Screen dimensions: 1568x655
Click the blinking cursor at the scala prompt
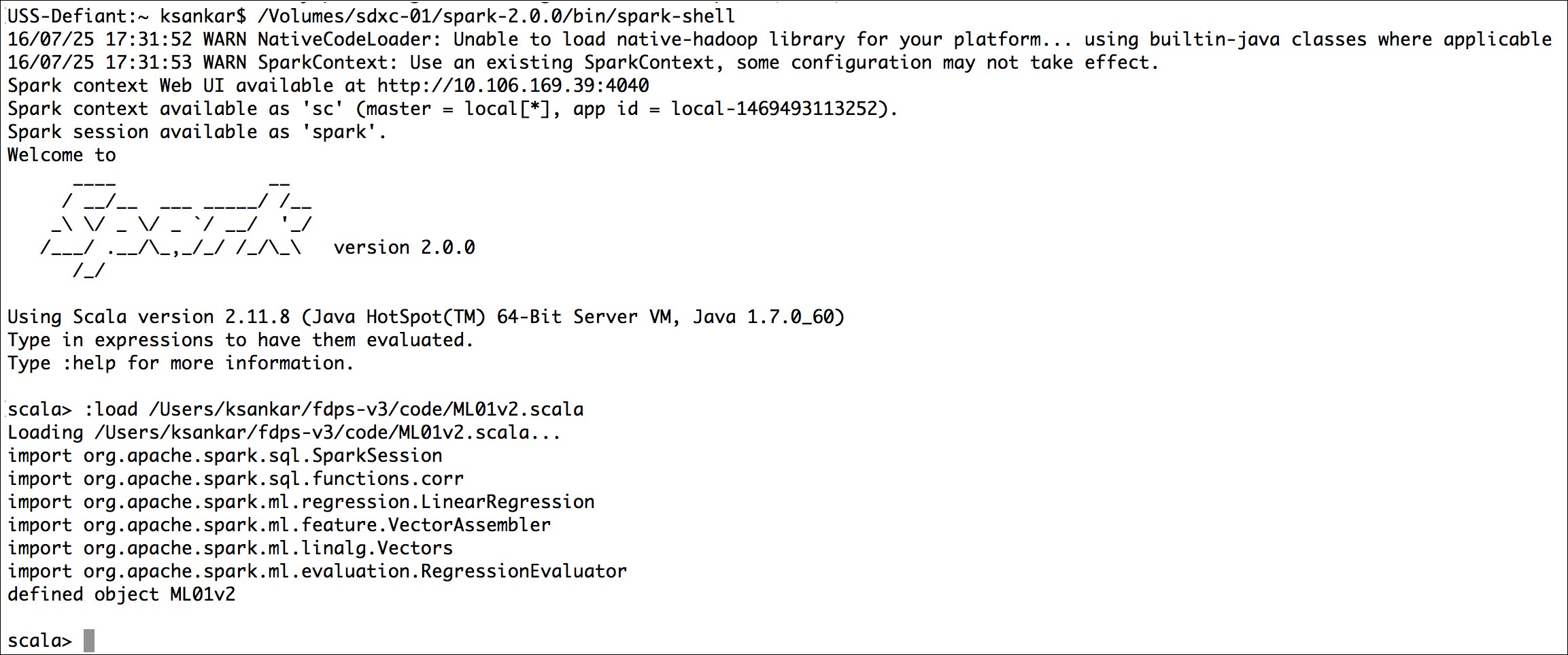pos(89,641)
